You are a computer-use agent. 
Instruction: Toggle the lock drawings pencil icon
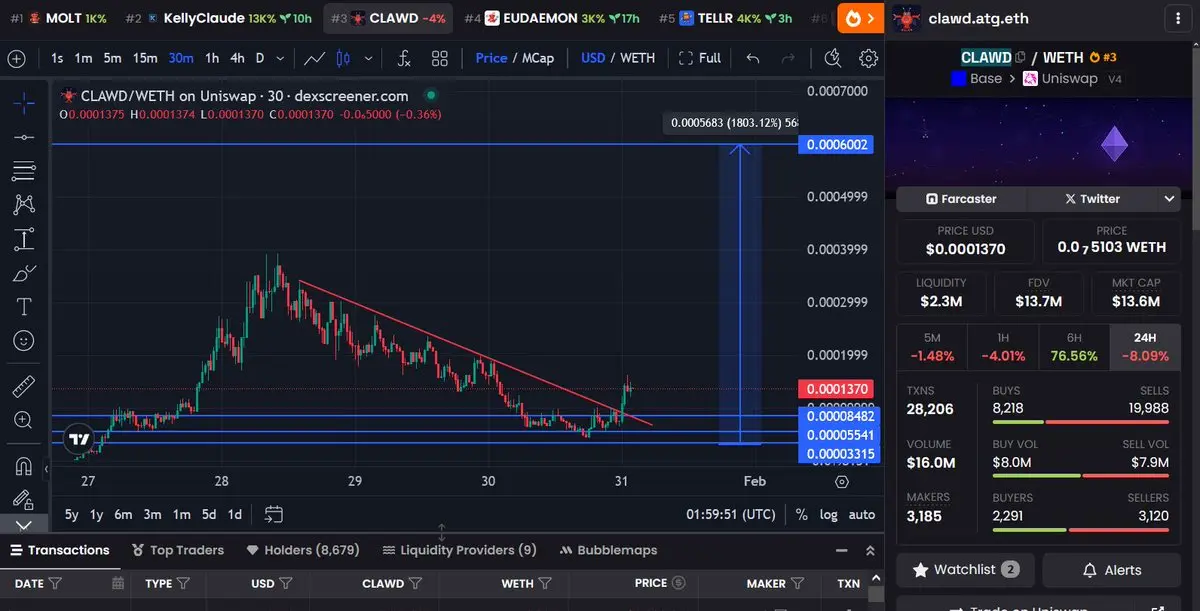pos(24,498)
